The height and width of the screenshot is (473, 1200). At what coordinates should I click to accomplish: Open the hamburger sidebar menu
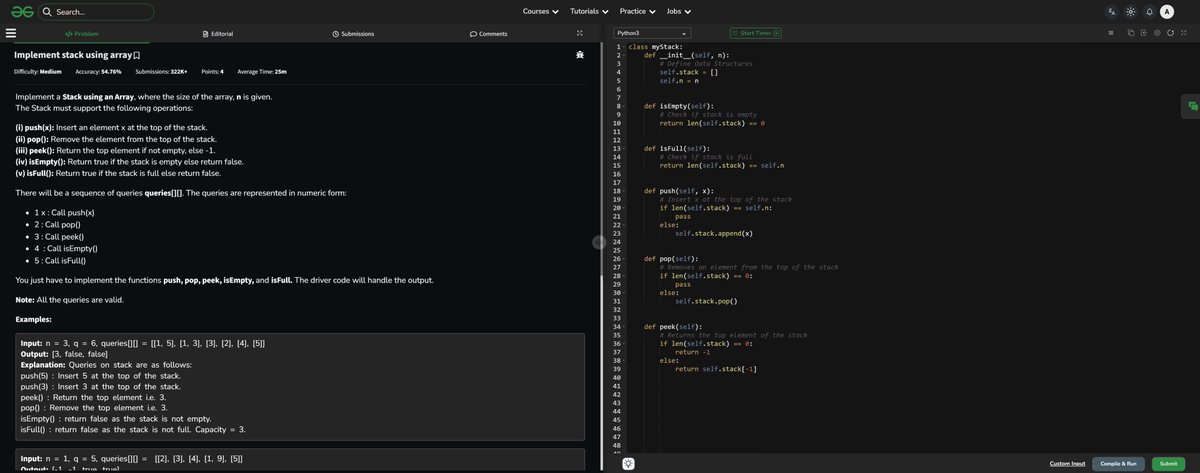pyautogui.click(x=11, y=33)
